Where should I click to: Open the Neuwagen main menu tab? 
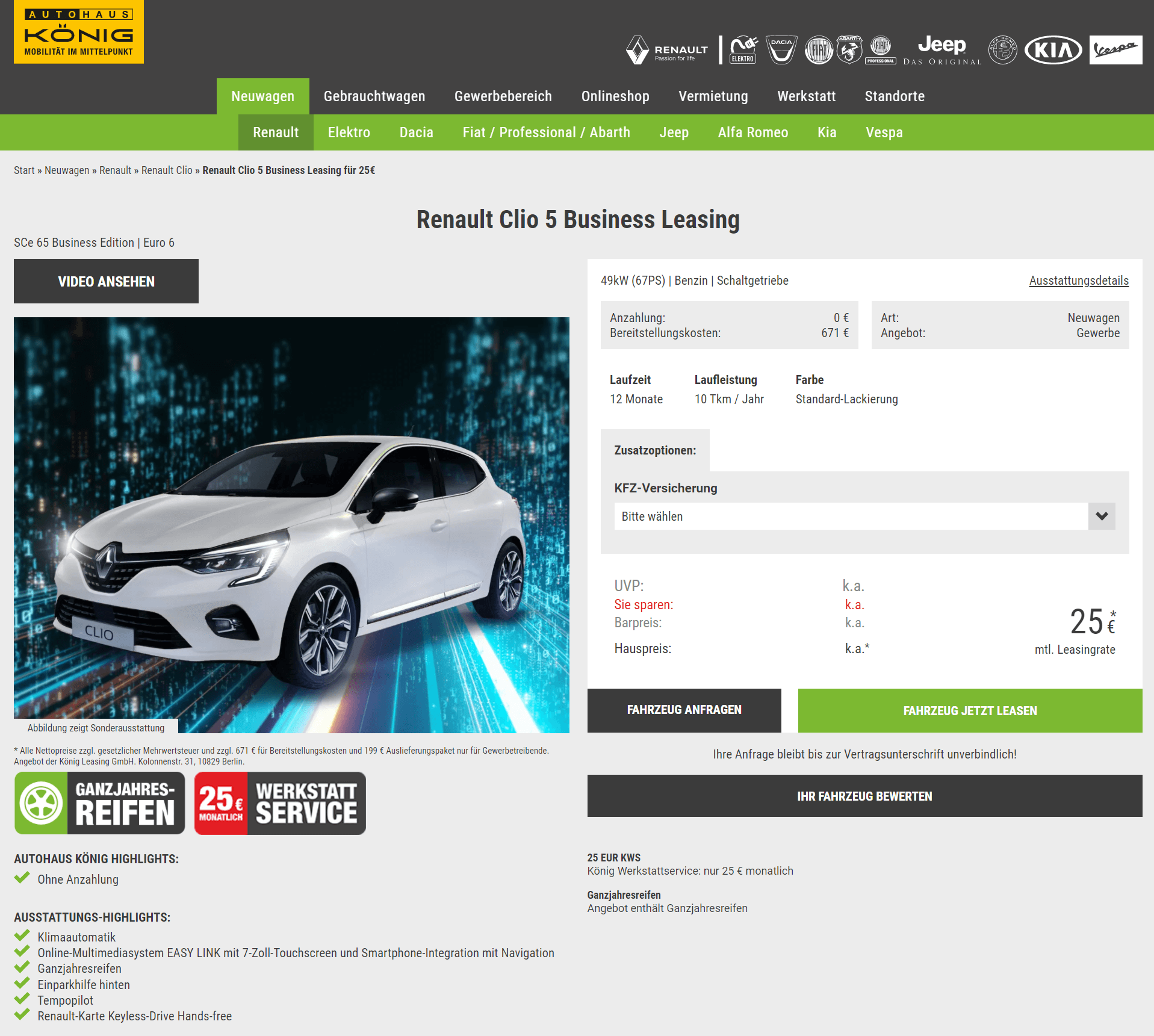pos(263,96)
